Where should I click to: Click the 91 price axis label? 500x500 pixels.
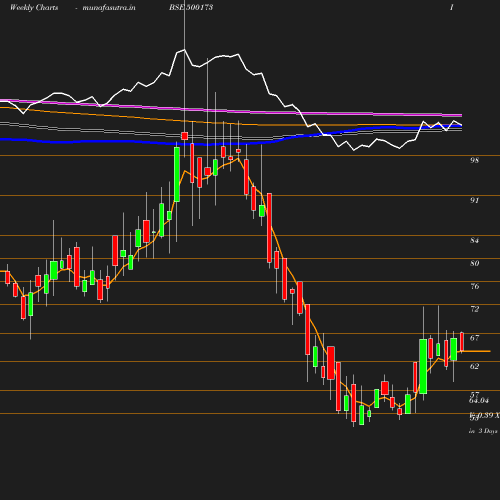[x=474, y=200]
